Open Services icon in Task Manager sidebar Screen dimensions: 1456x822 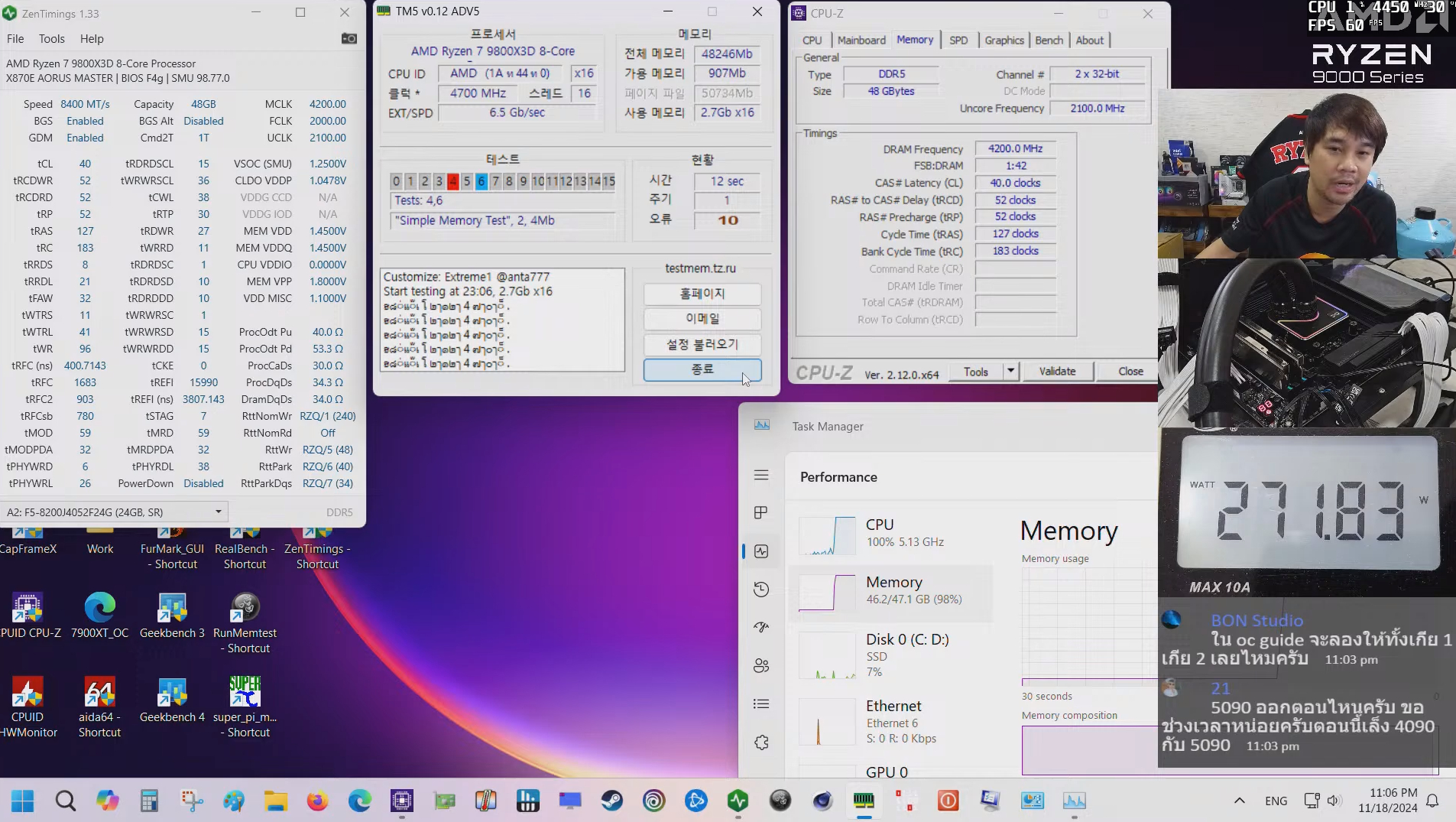click(x=761, y=742)
